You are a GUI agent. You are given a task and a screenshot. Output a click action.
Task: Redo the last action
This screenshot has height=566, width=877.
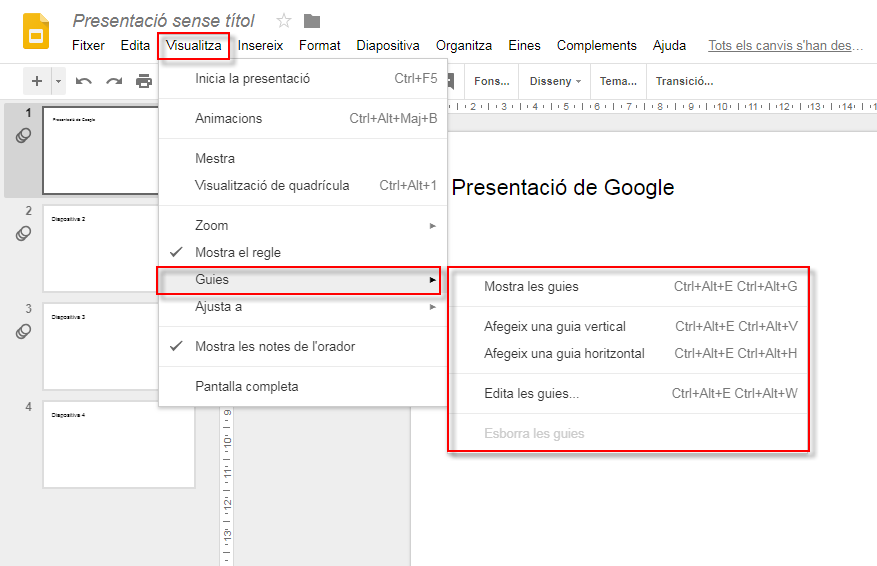point(114,82)
